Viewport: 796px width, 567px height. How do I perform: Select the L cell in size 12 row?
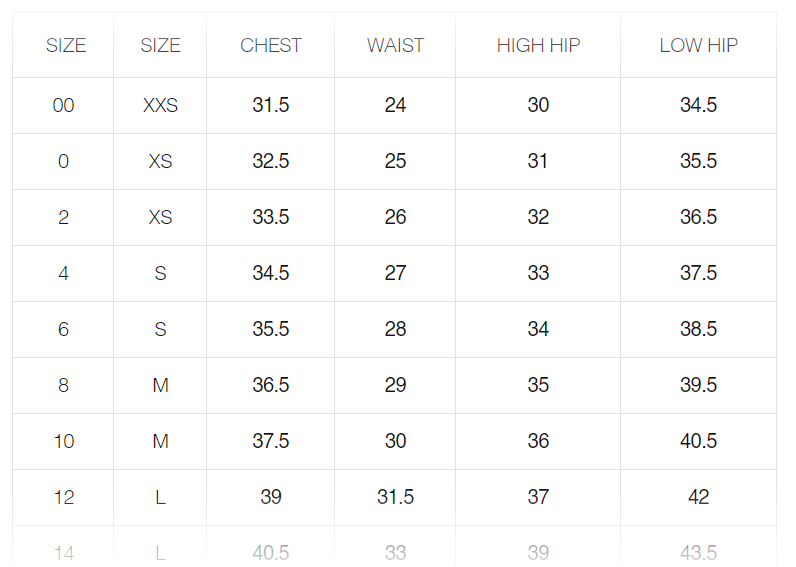(160, 497)
